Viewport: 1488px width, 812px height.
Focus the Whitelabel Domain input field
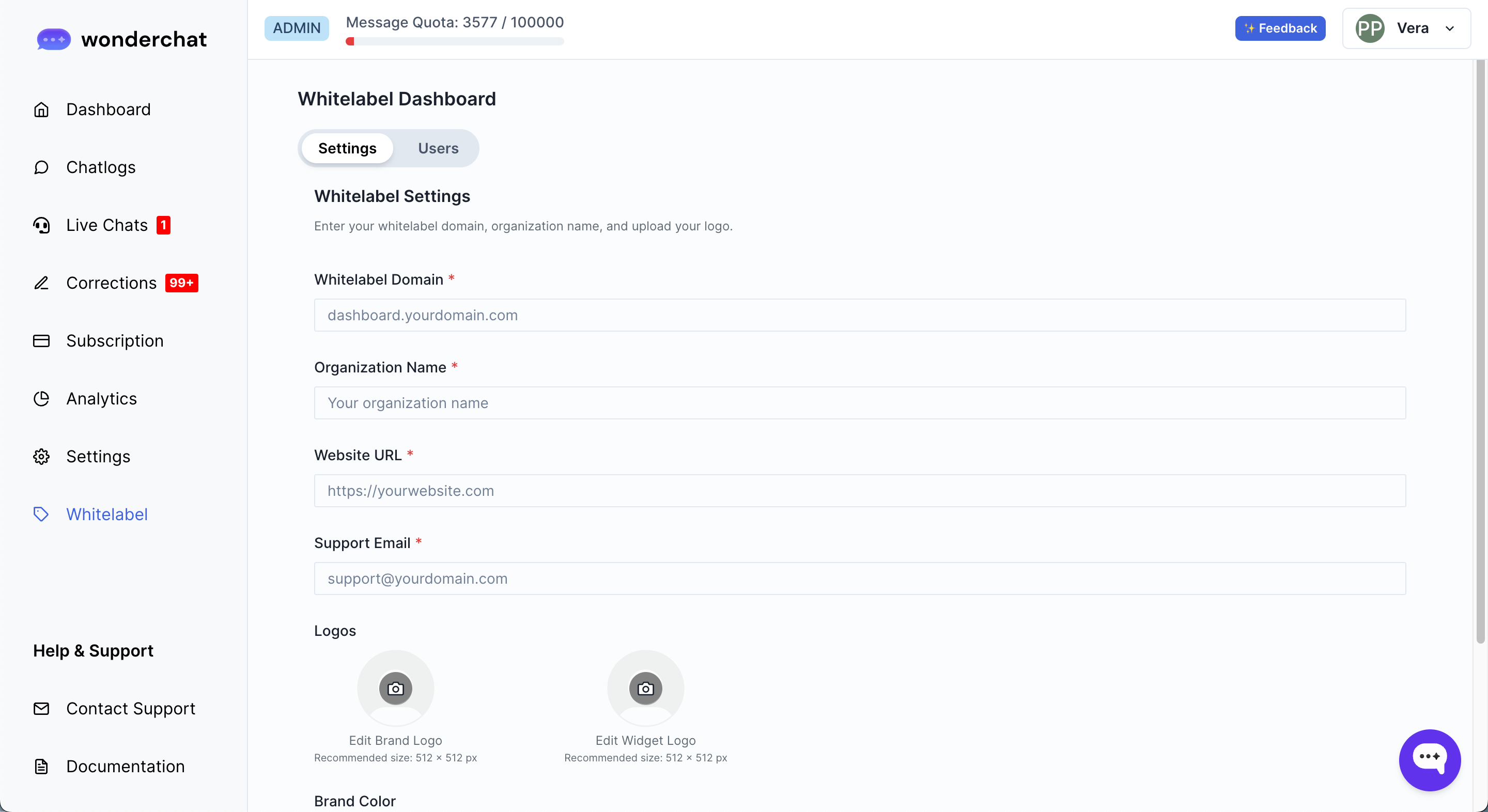[x=860, y=315]
